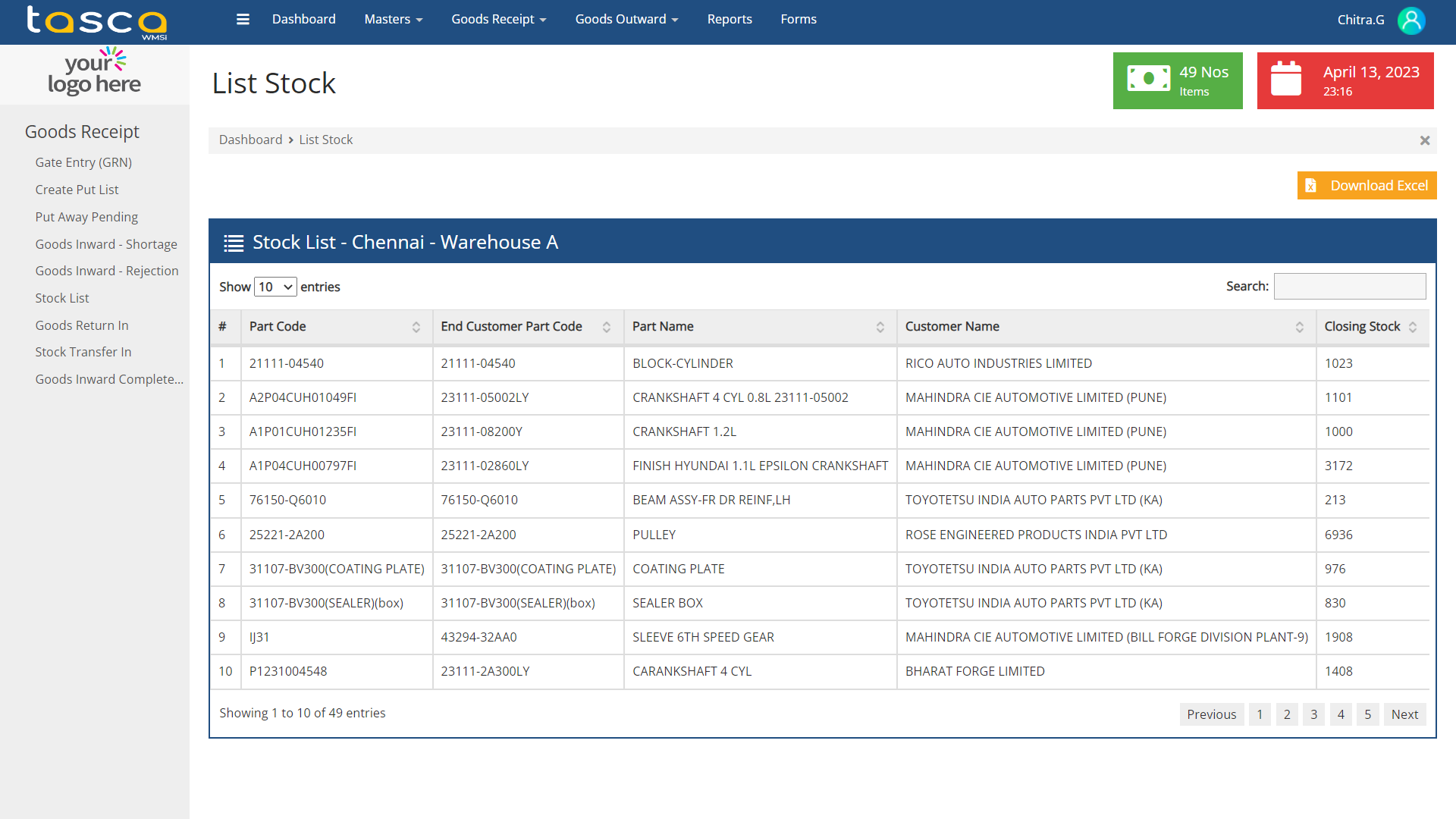Viewport: 1456px width, 819px height.
Task: Toggle the hamburger sidebar menu icon
Action: click(x=243, y=20)
